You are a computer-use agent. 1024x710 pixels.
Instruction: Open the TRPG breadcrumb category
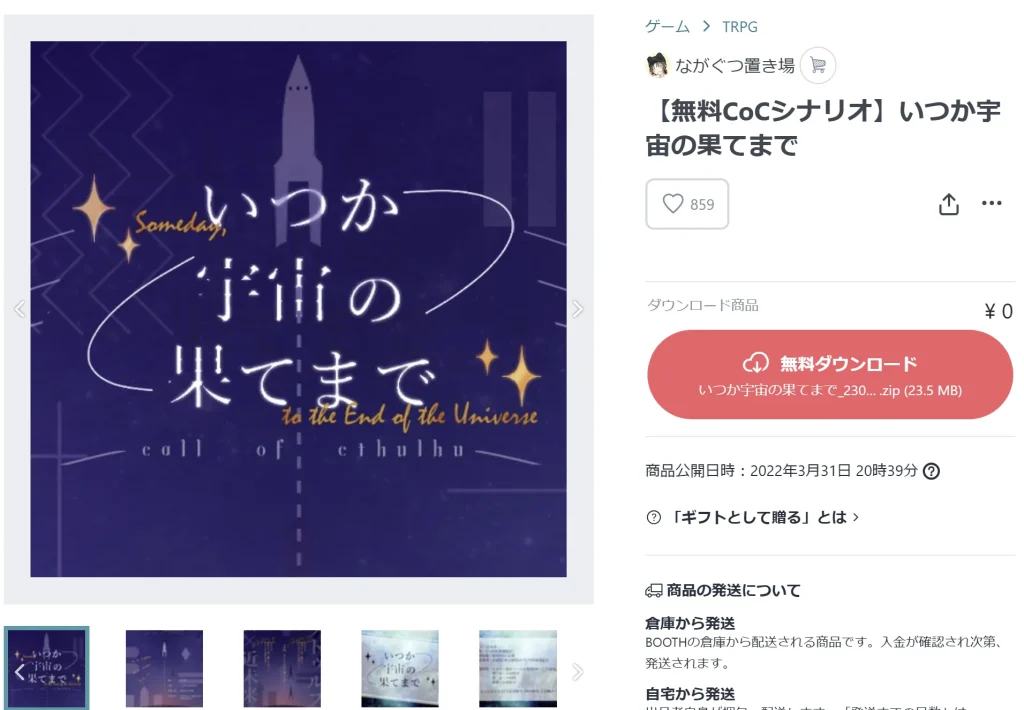(x=739, y=27)
